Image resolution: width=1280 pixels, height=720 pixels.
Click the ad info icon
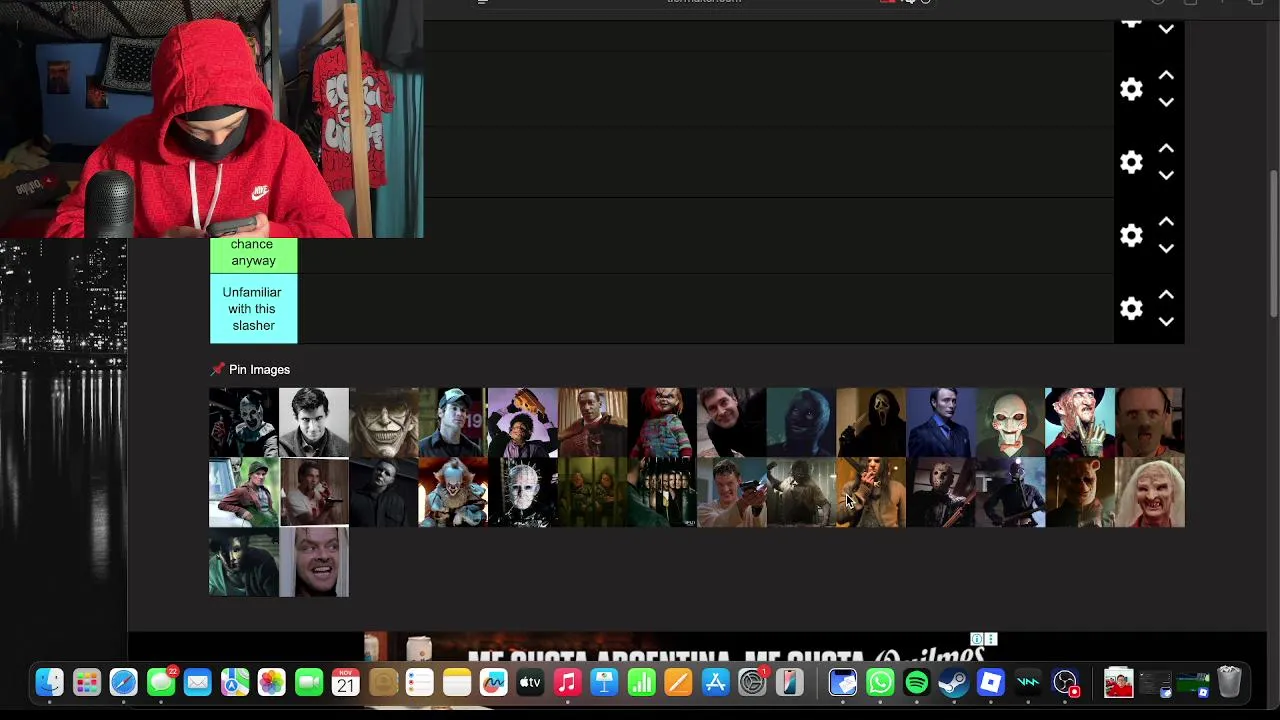(x=977, y=639)
